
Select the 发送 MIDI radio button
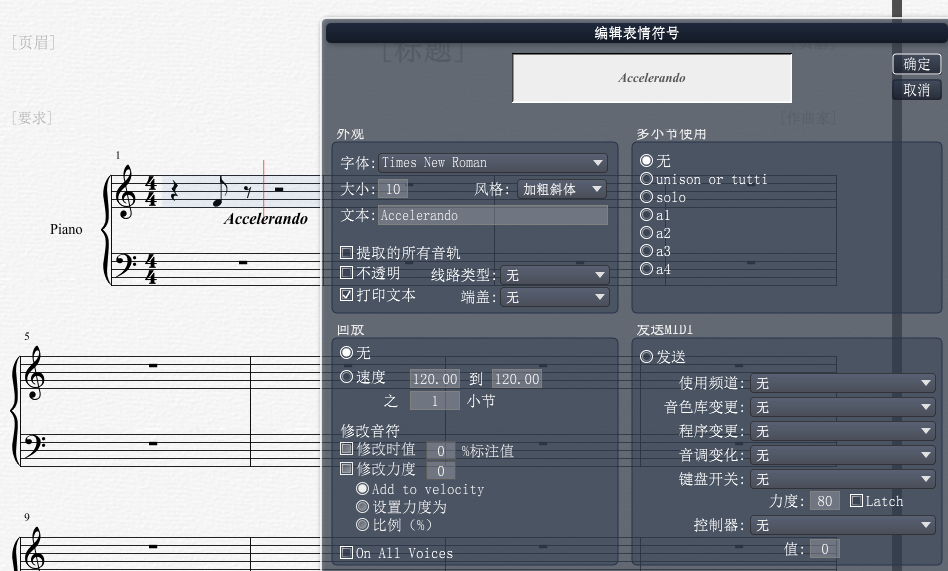646,357
